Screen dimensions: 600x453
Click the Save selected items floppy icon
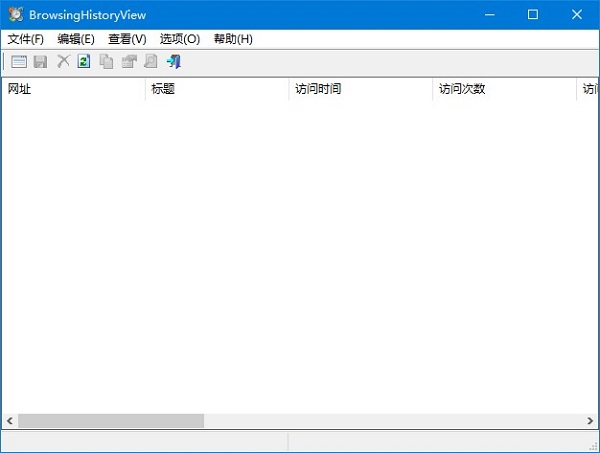click(41, 62)
